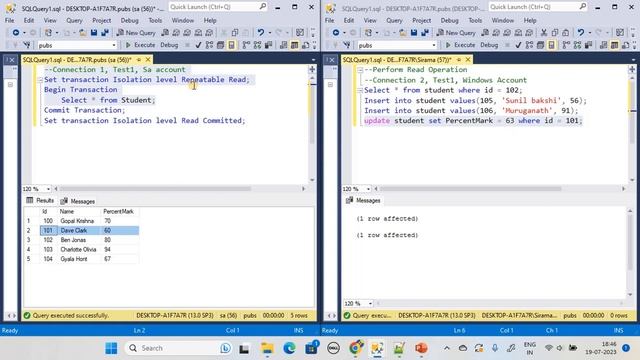Image resolution: width=640 pixels, height=360 pixels.
Task: Open 120 % zoom dropdown in right editor
Action: point(368,189)
